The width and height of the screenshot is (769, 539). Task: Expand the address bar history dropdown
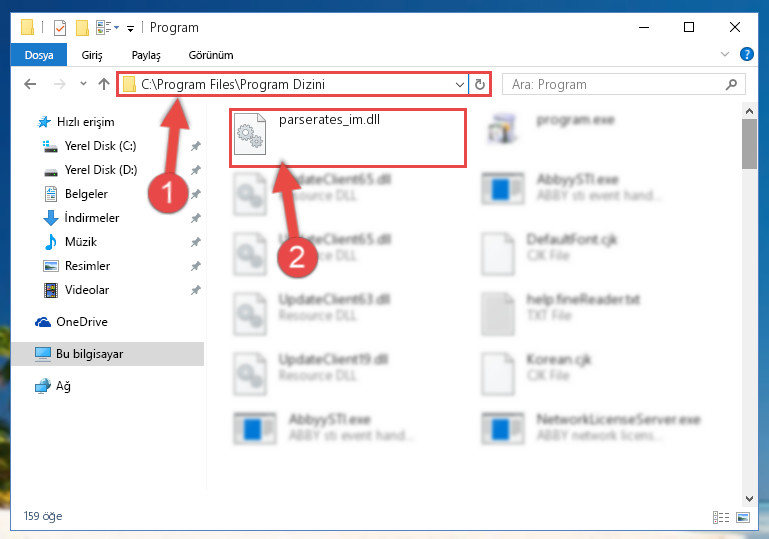[460, 84]
